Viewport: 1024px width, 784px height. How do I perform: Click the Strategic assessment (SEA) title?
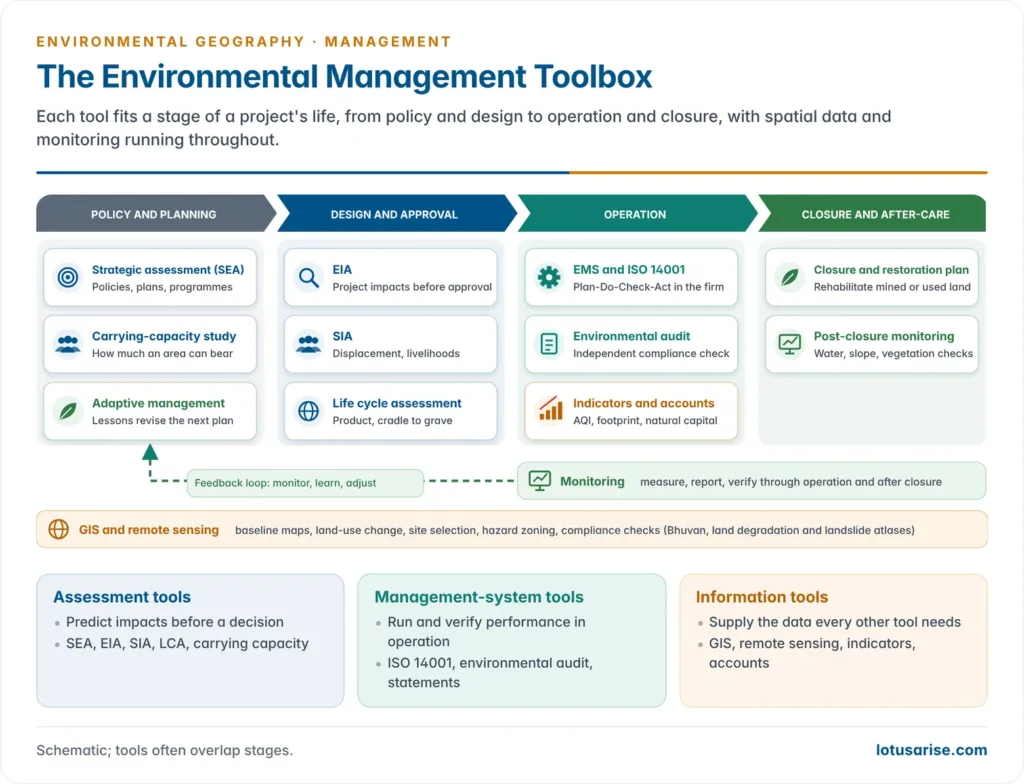click(168, 270)
